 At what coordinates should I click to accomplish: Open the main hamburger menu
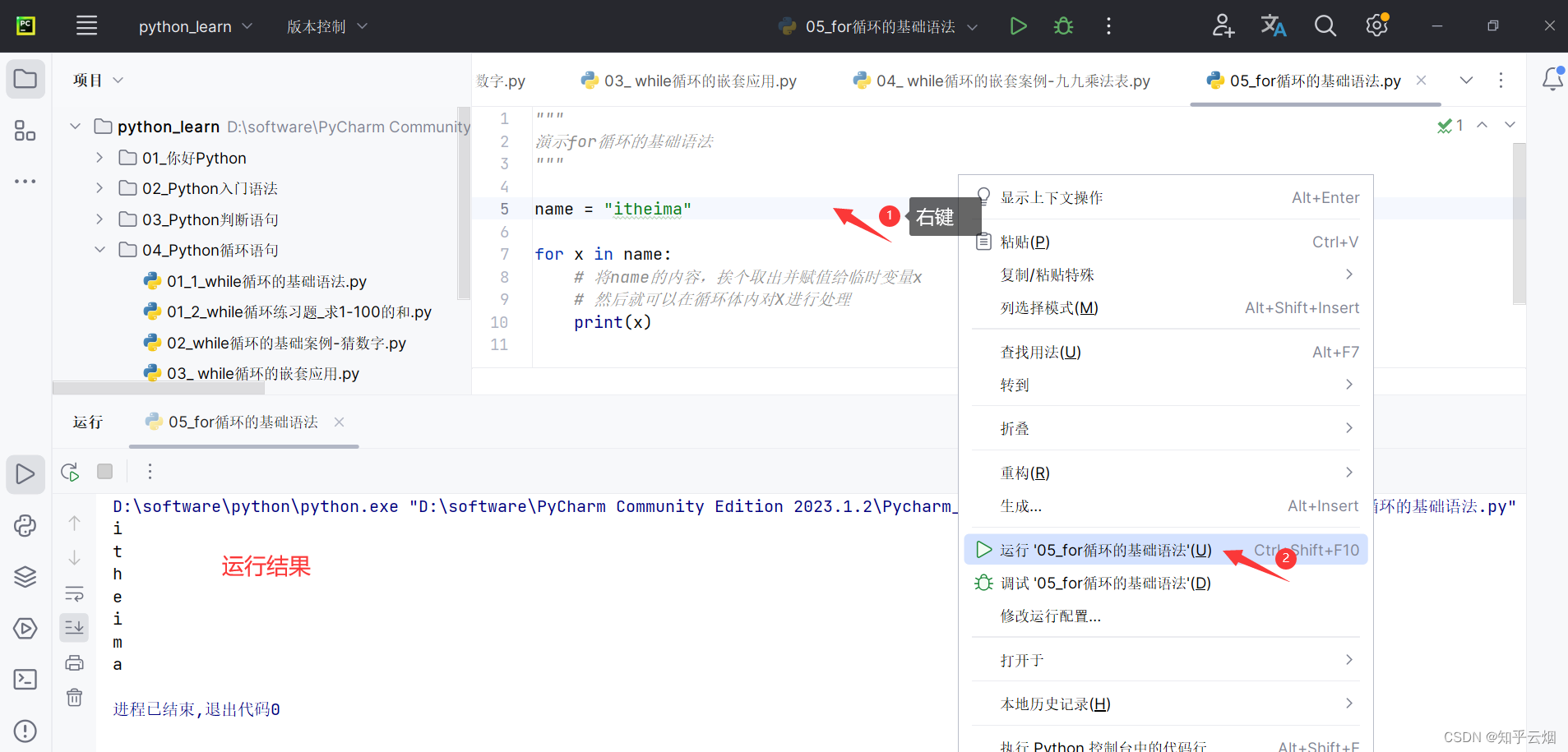pos(86,26)
